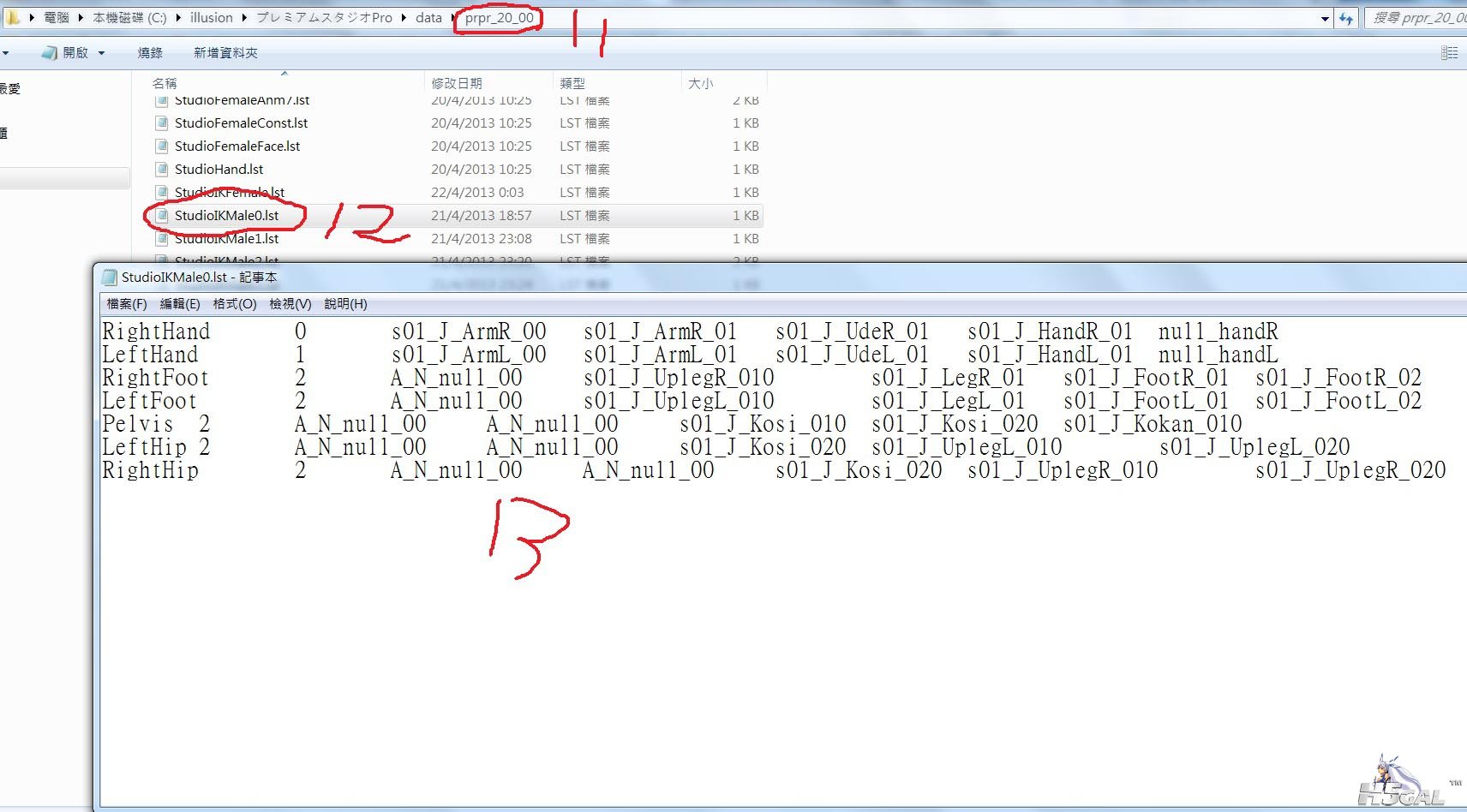The image size is (1467, 812).
Task: Click the 新增資料夾 button
Action: (225, 53)
